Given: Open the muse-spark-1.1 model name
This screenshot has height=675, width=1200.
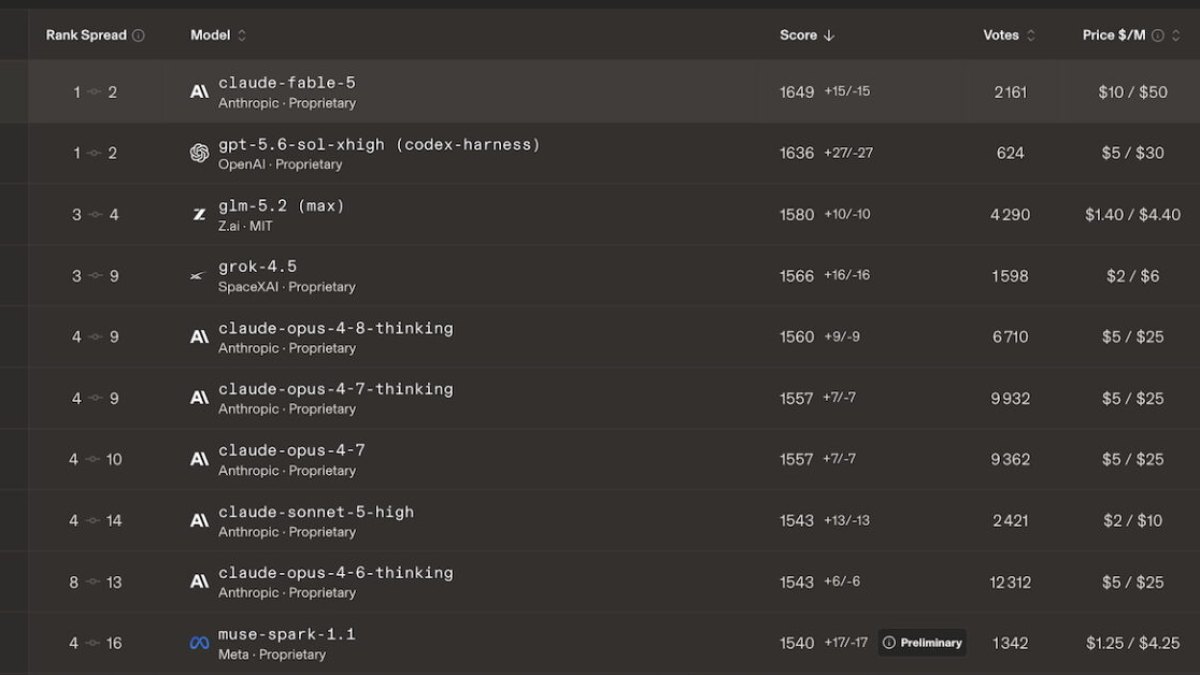Looking at the screenshot, I should point(287,634).
